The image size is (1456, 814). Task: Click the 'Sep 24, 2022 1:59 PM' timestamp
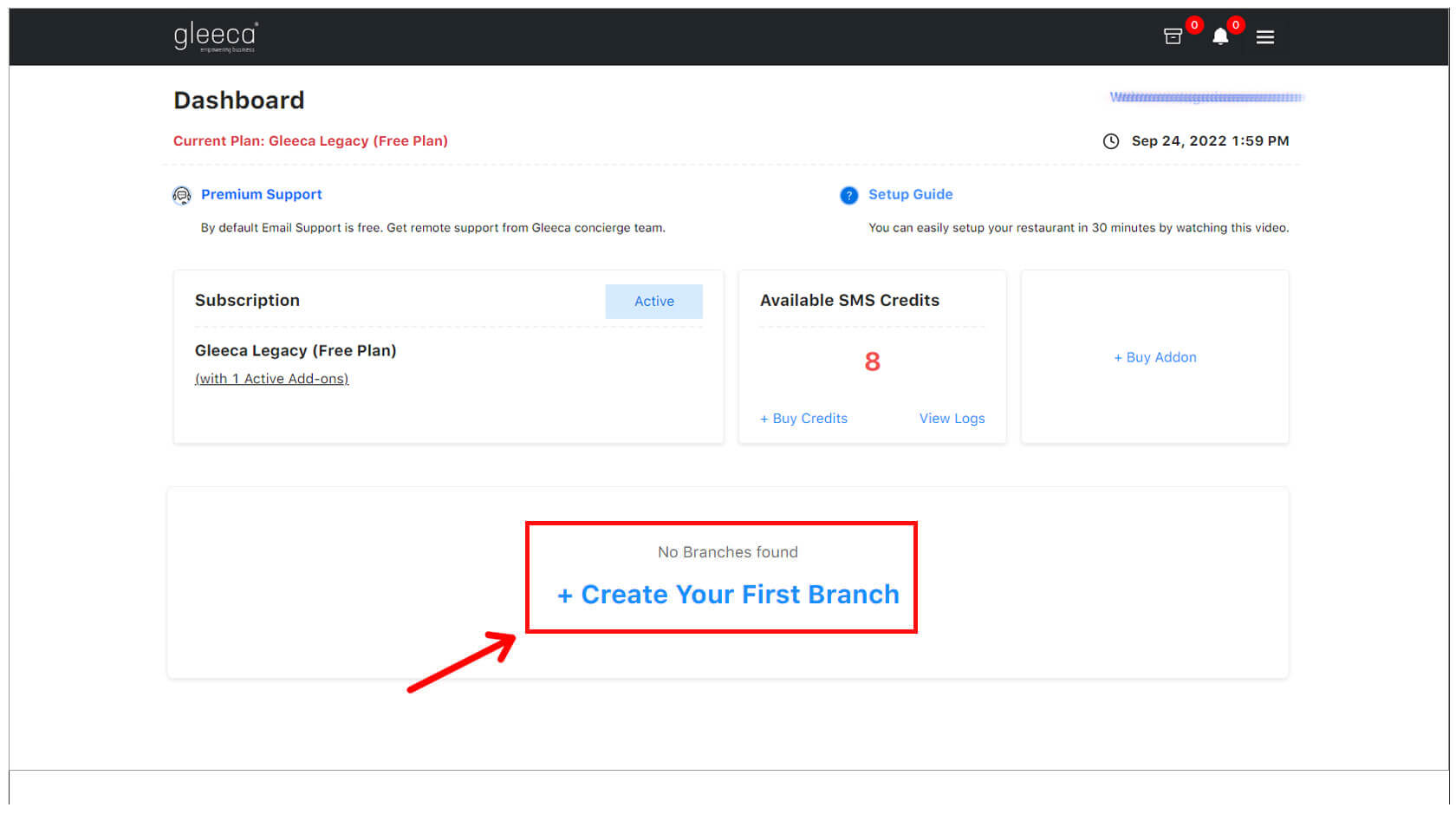[1210, 140]
